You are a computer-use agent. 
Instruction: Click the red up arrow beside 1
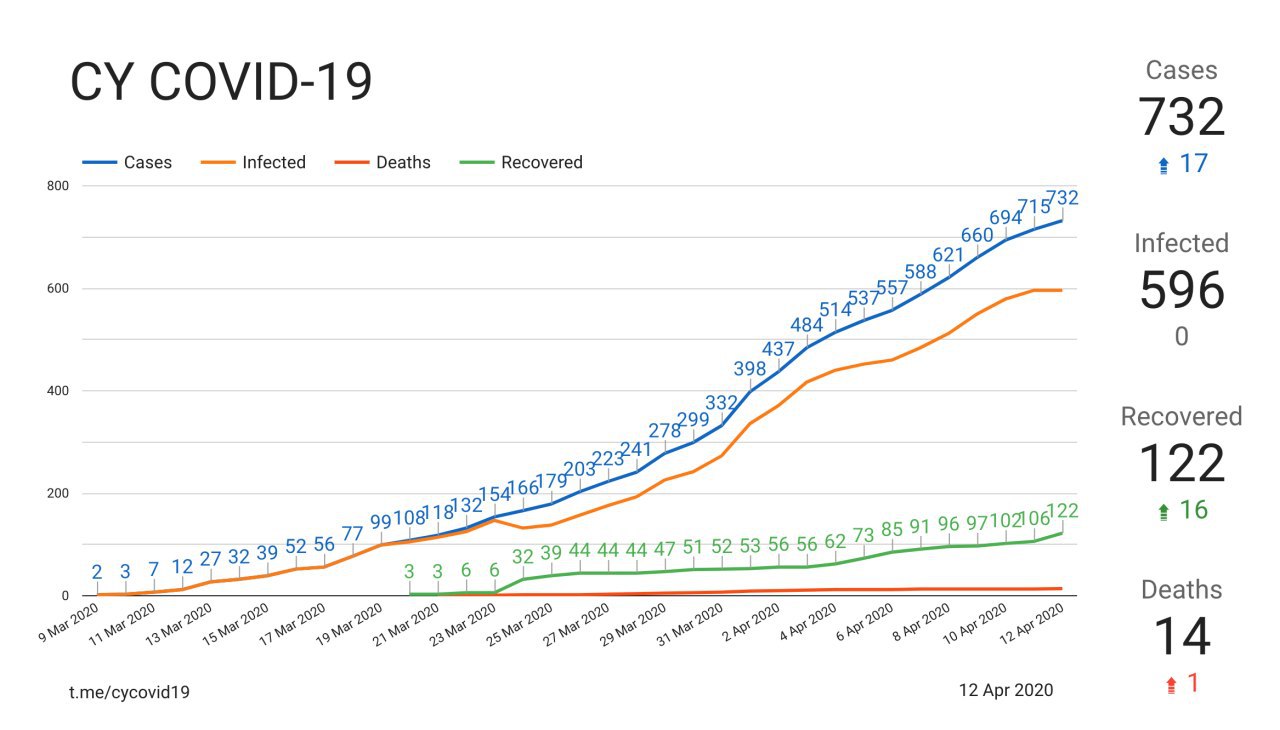[1171, 685]
